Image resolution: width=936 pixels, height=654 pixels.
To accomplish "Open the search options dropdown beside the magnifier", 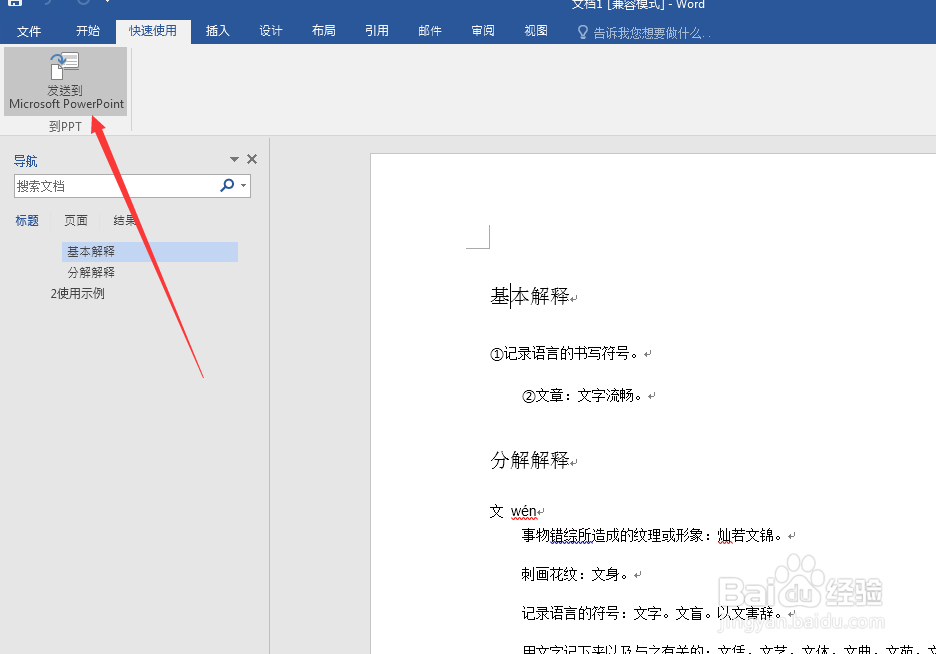I will pos(241,186).
